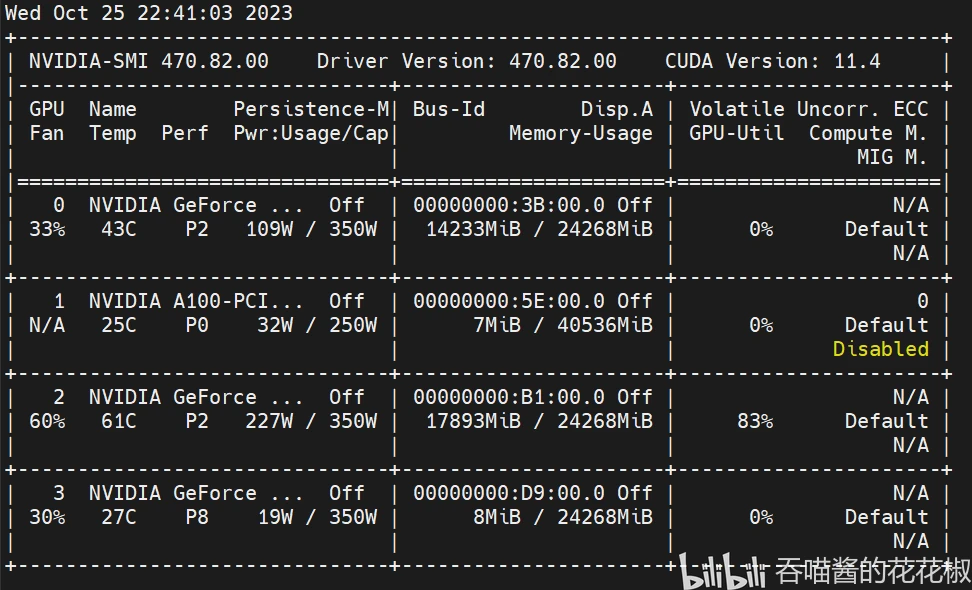Click bus id 00000000:B1:00.0
This screenshot has width=972, height=590.
click(x=509, y=397)
